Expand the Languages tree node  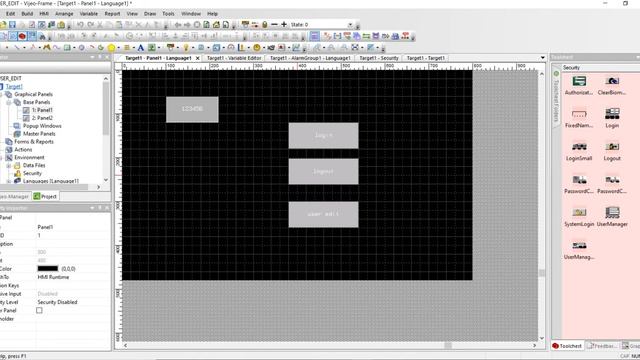[x=9, y=181]
